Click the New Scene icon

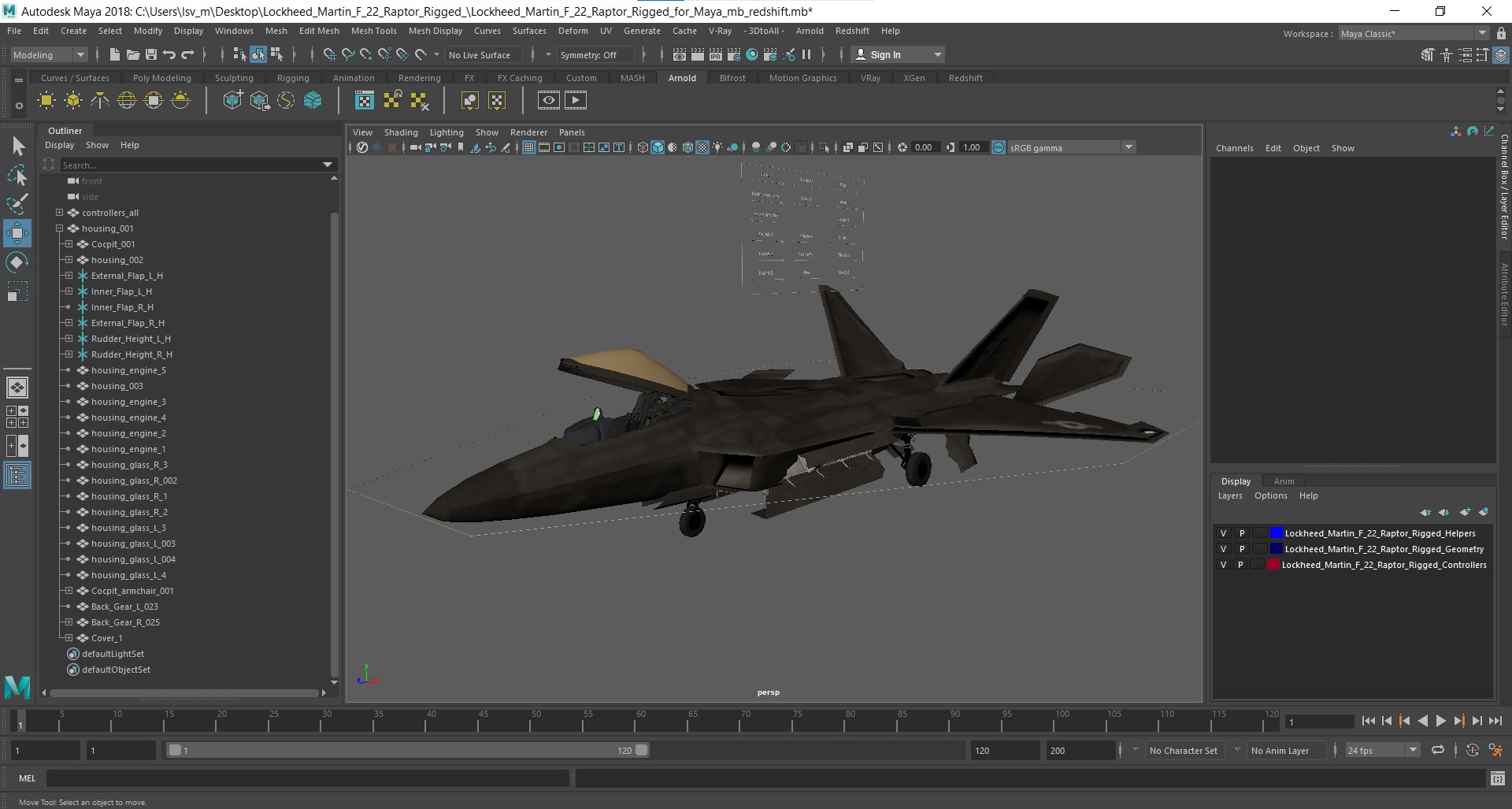[115, 54]
